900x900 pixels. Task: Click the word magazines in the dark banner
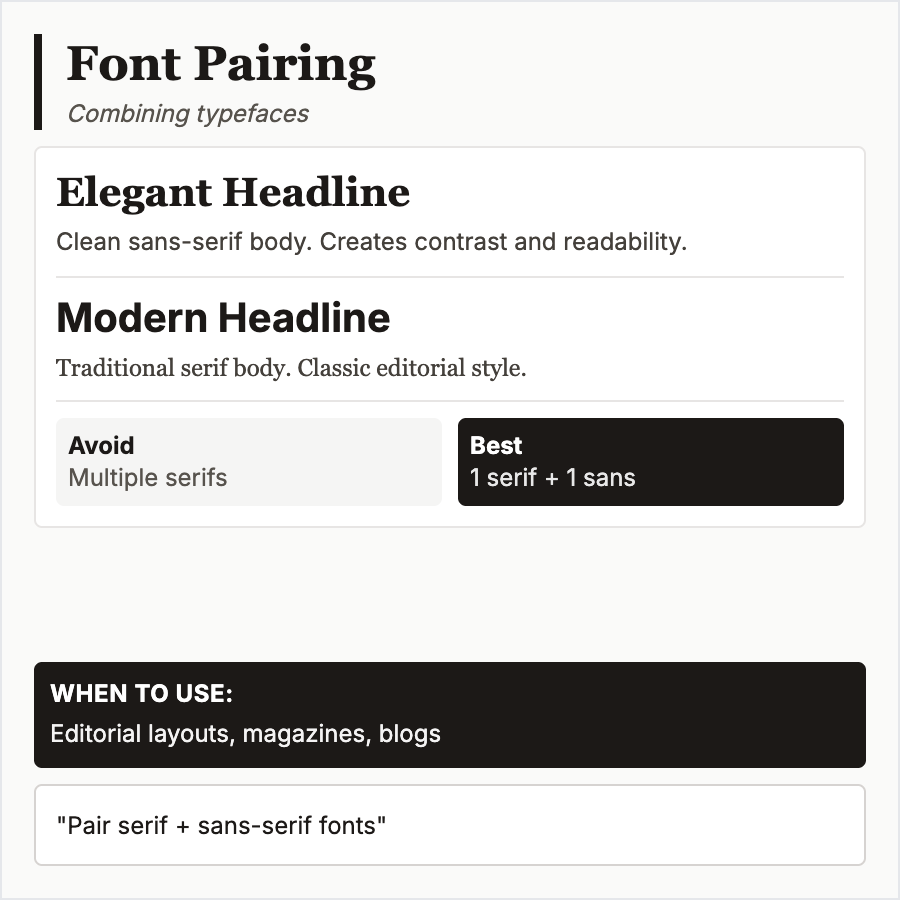tap(307, 734)
